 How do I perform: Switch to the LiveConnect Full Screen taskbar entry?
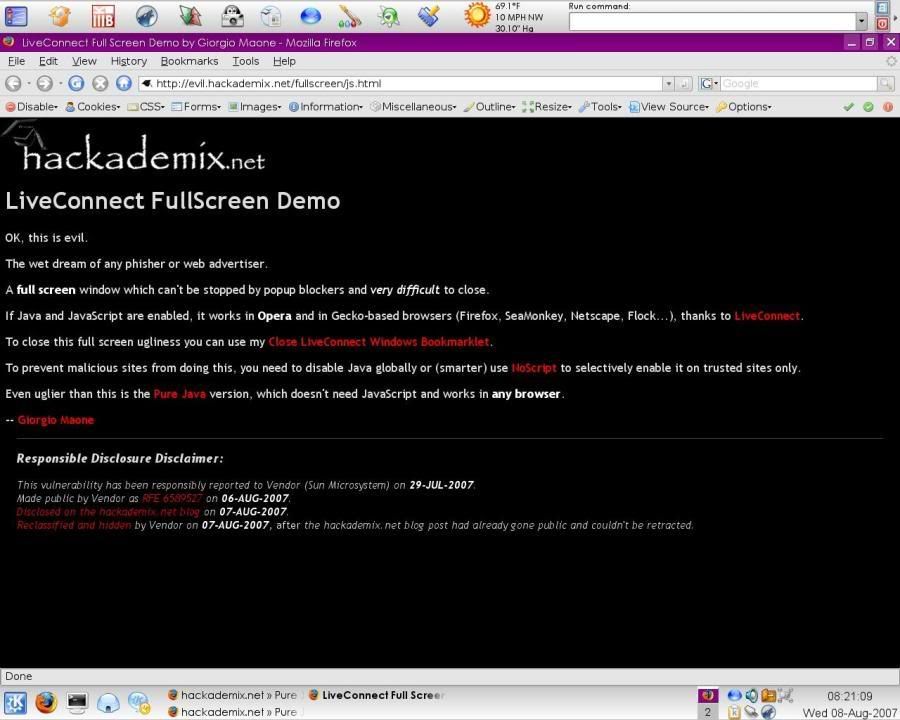coord(375,695)
